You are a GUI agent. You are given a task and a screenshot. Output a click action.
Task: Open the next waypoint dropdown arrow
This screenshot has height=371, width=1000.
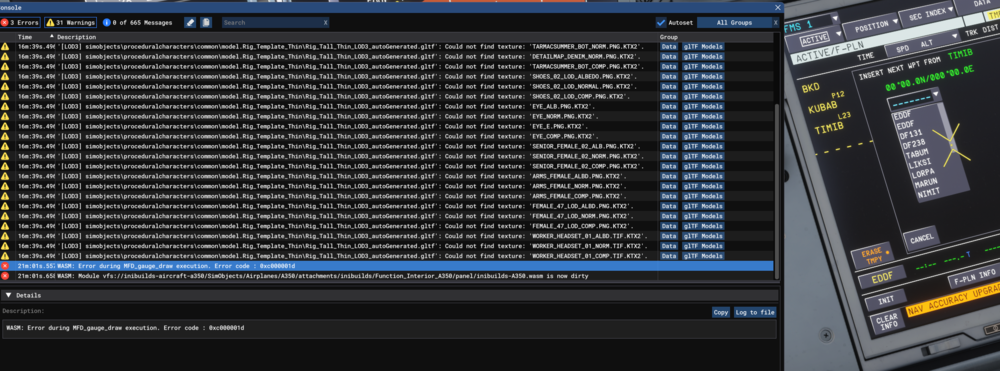click(x=936, y=95)
